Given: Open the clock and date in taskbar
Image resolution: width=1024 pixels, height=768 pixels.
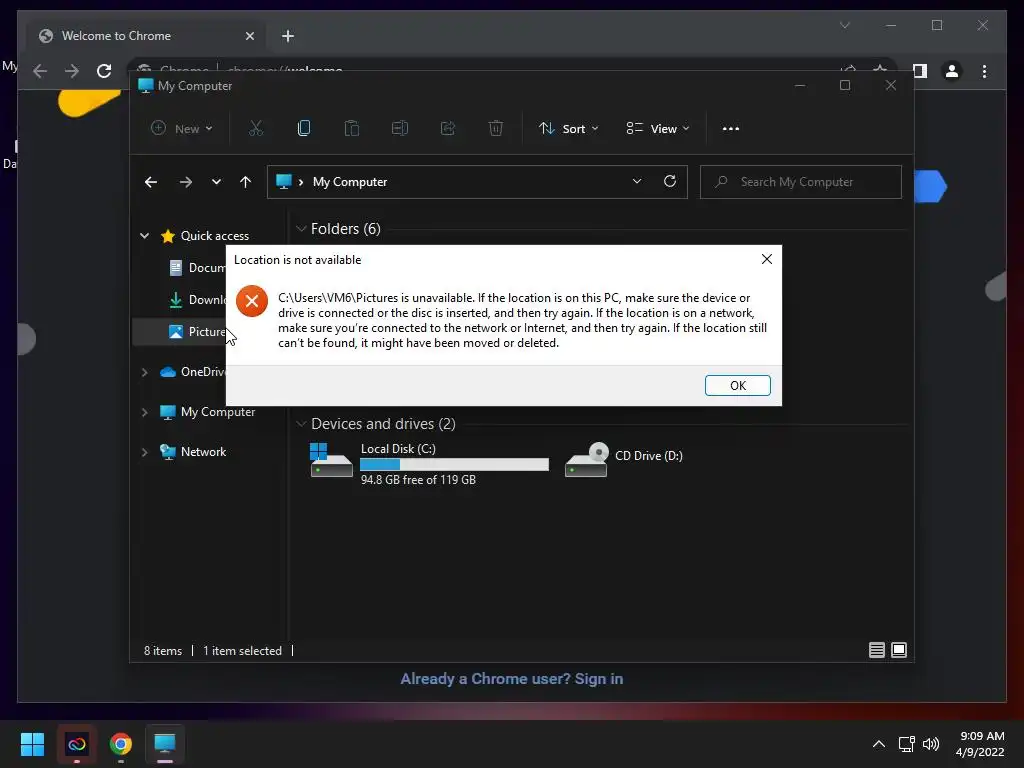Looking at the screenshot, I should pyautogui.click(x=980, y=744).
